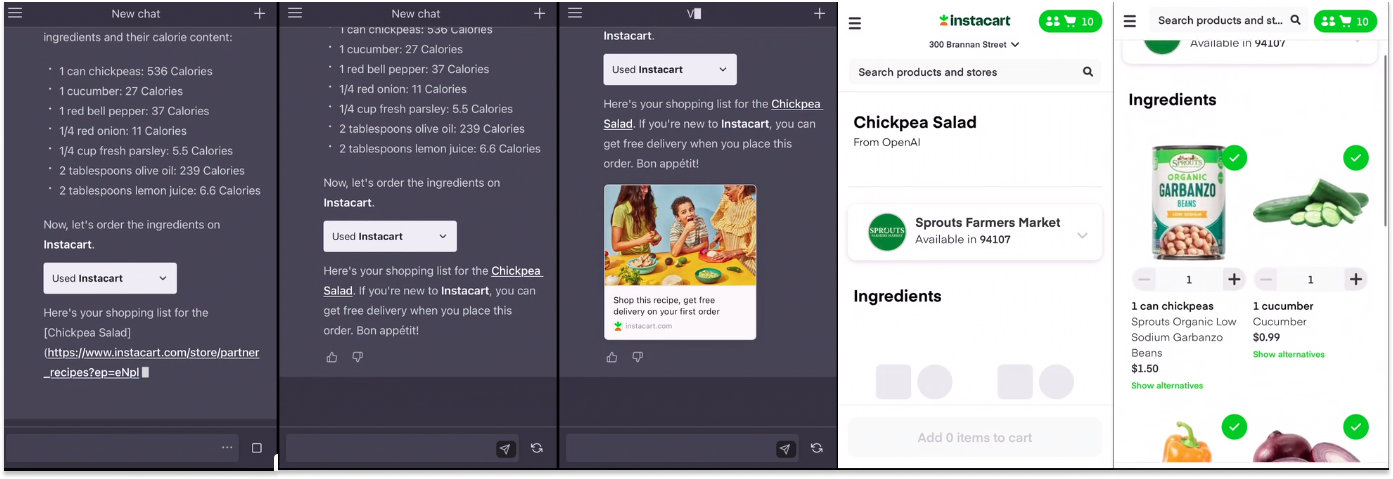Screen dimensions: 1393x479
Task: Open hamburger menu on Instacart Ingredients panel
Action: click(1130, 20)
